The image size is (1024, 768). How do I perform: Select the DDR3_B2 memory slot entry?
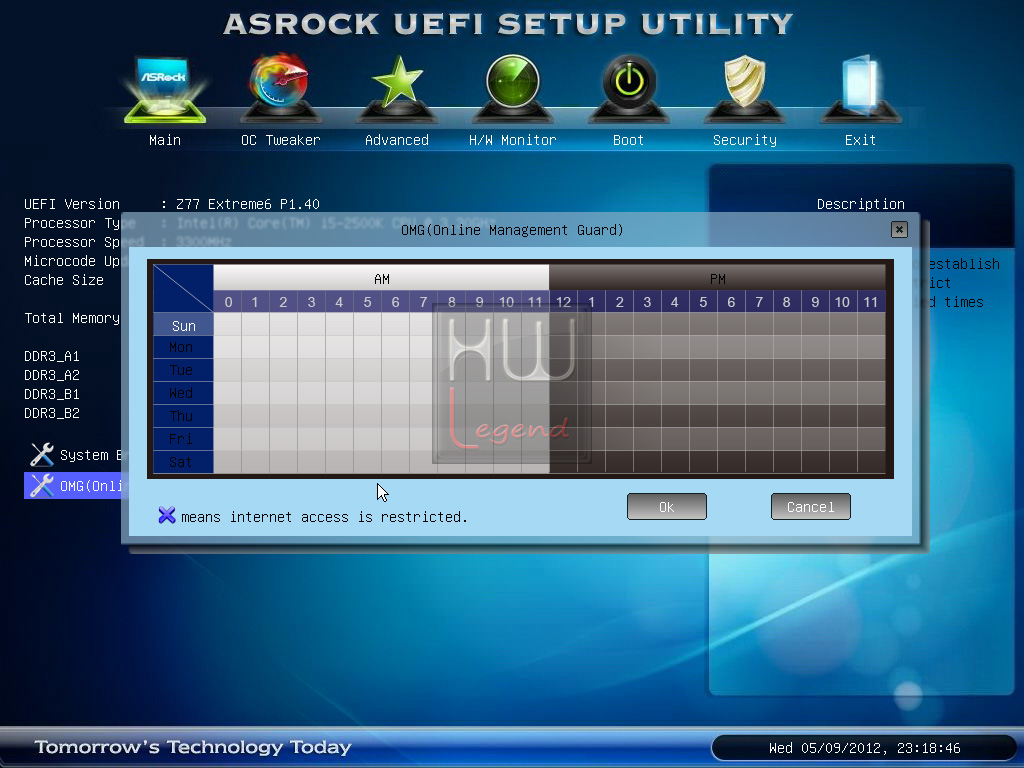click(x=52, y=413)
